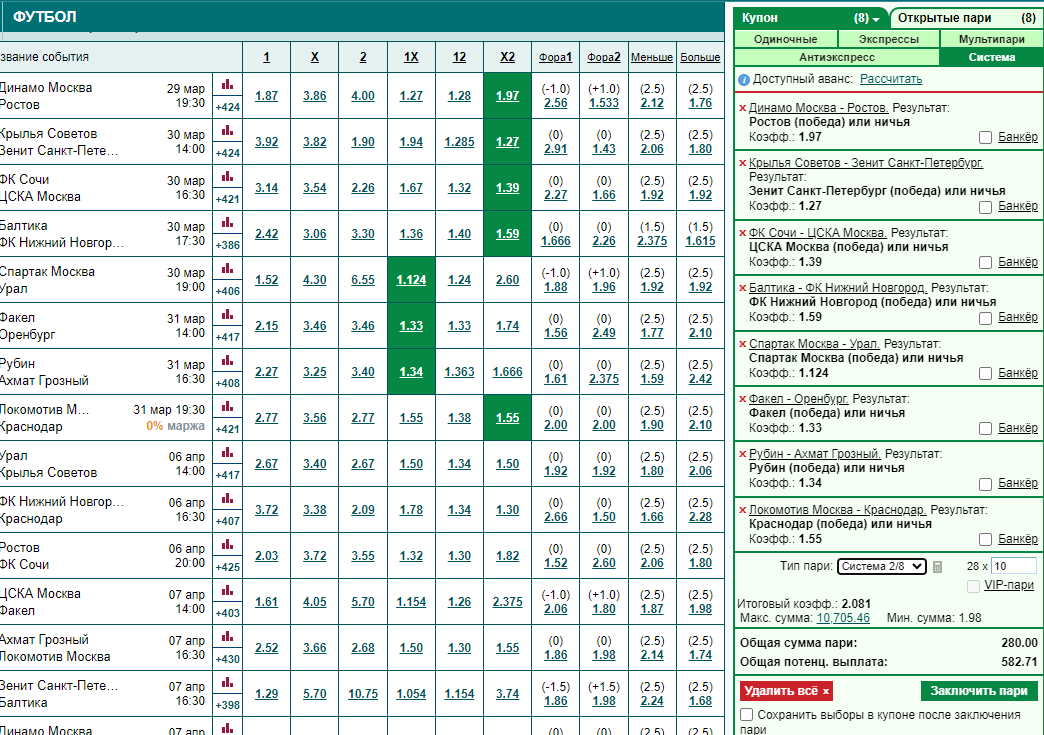Viewport: 1044px width, 735px height.
Task: Click the Больше column header
Action: click(700, 57)
